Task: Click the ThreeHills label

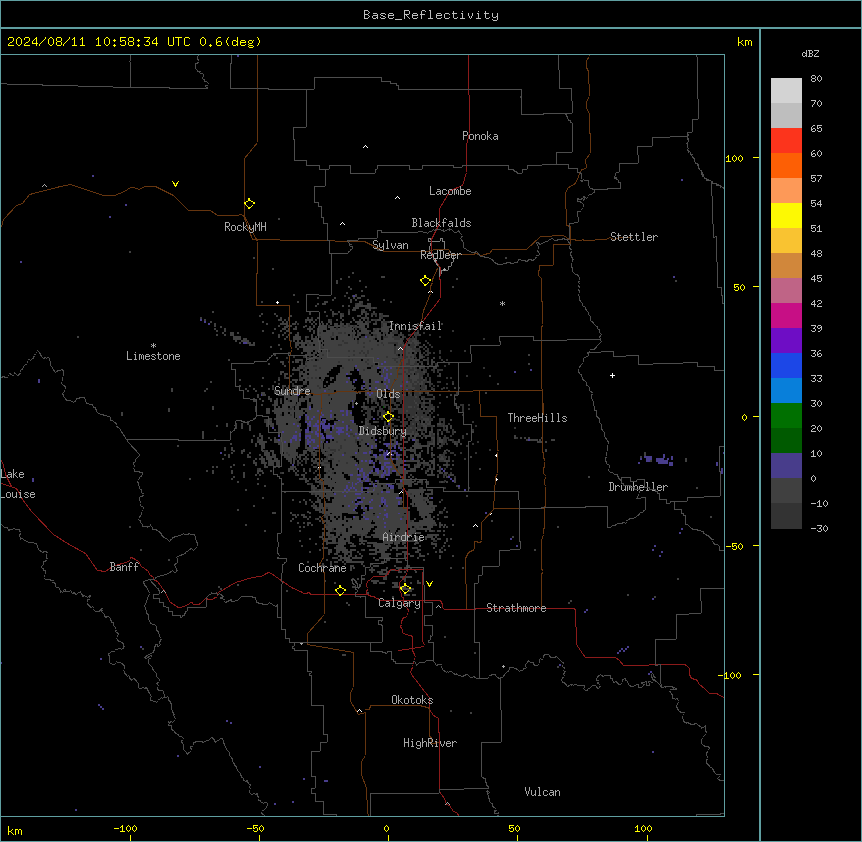Action: [537, 418]
